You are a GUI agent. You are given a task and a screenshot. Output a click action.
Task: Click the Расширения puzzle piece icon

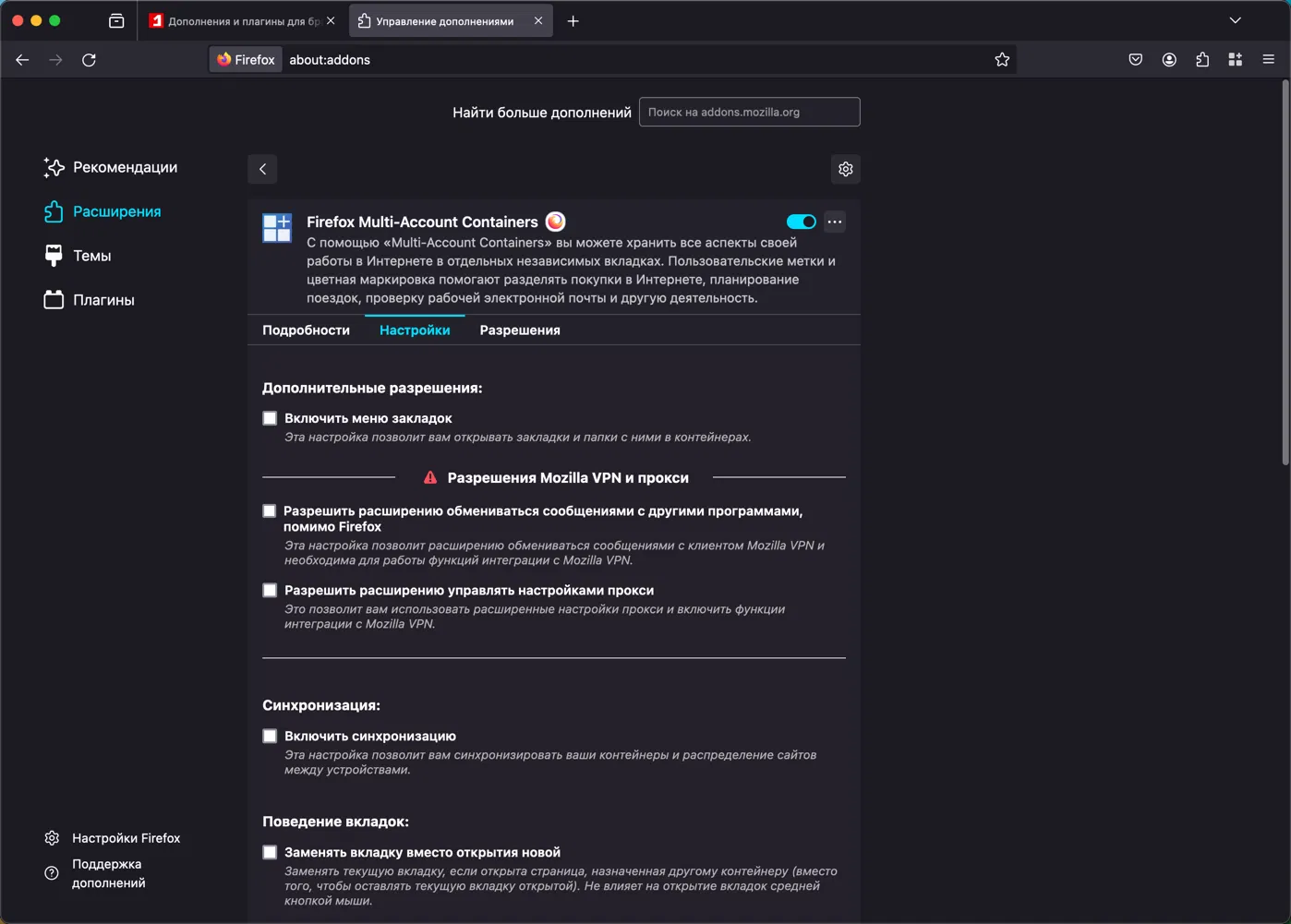(54, 211)
